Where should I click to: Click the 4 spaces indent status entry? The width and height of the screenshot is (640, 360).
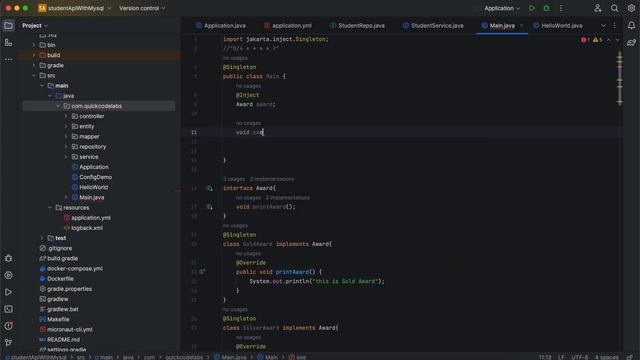point(606,357)
